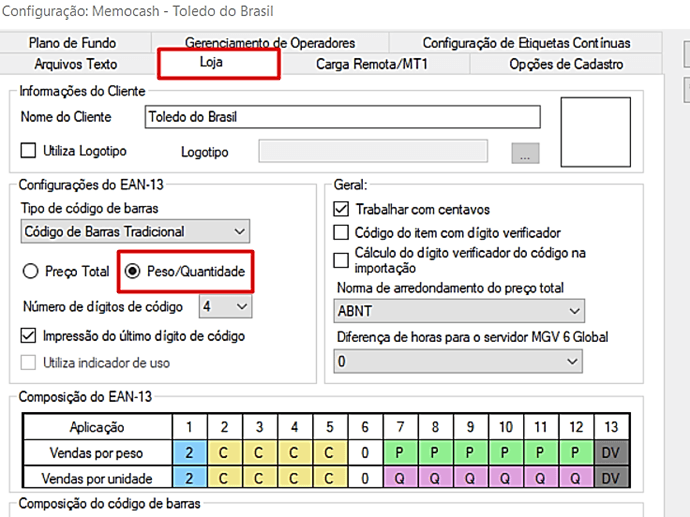Viewport: 690px width, 517px height.
Task: Switch to Arquivos Texto tab
Action: tap(75, 64)
